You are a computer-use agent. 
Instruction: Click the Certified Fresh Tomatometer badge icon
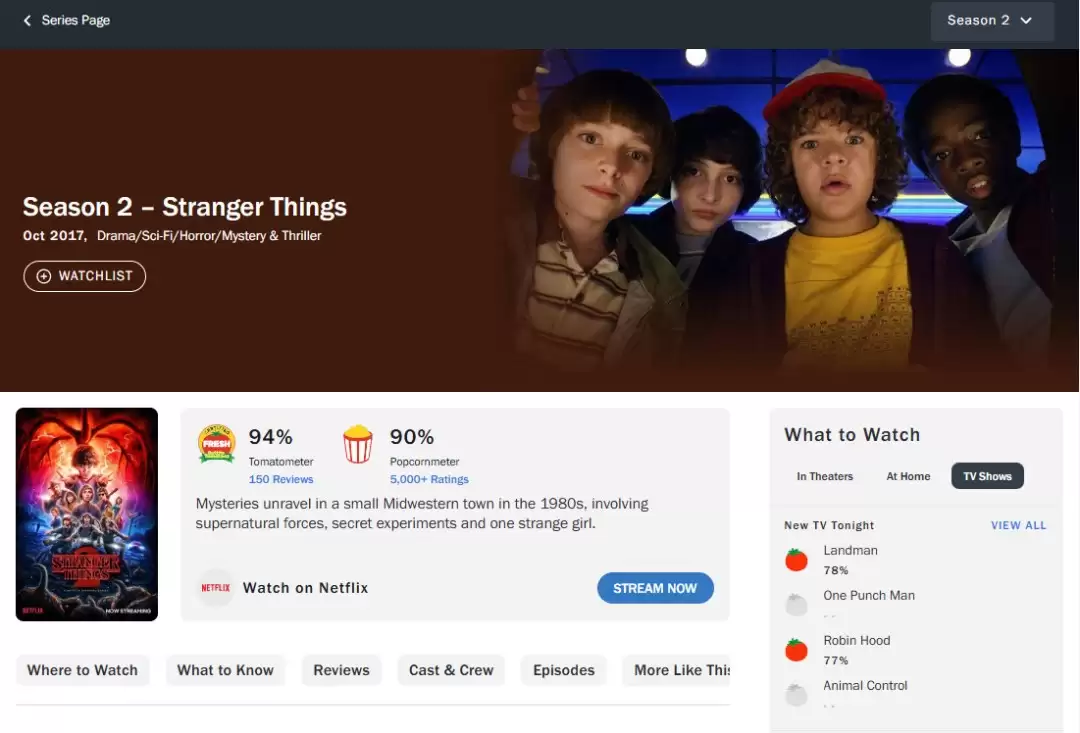click(x=216, y=444)
